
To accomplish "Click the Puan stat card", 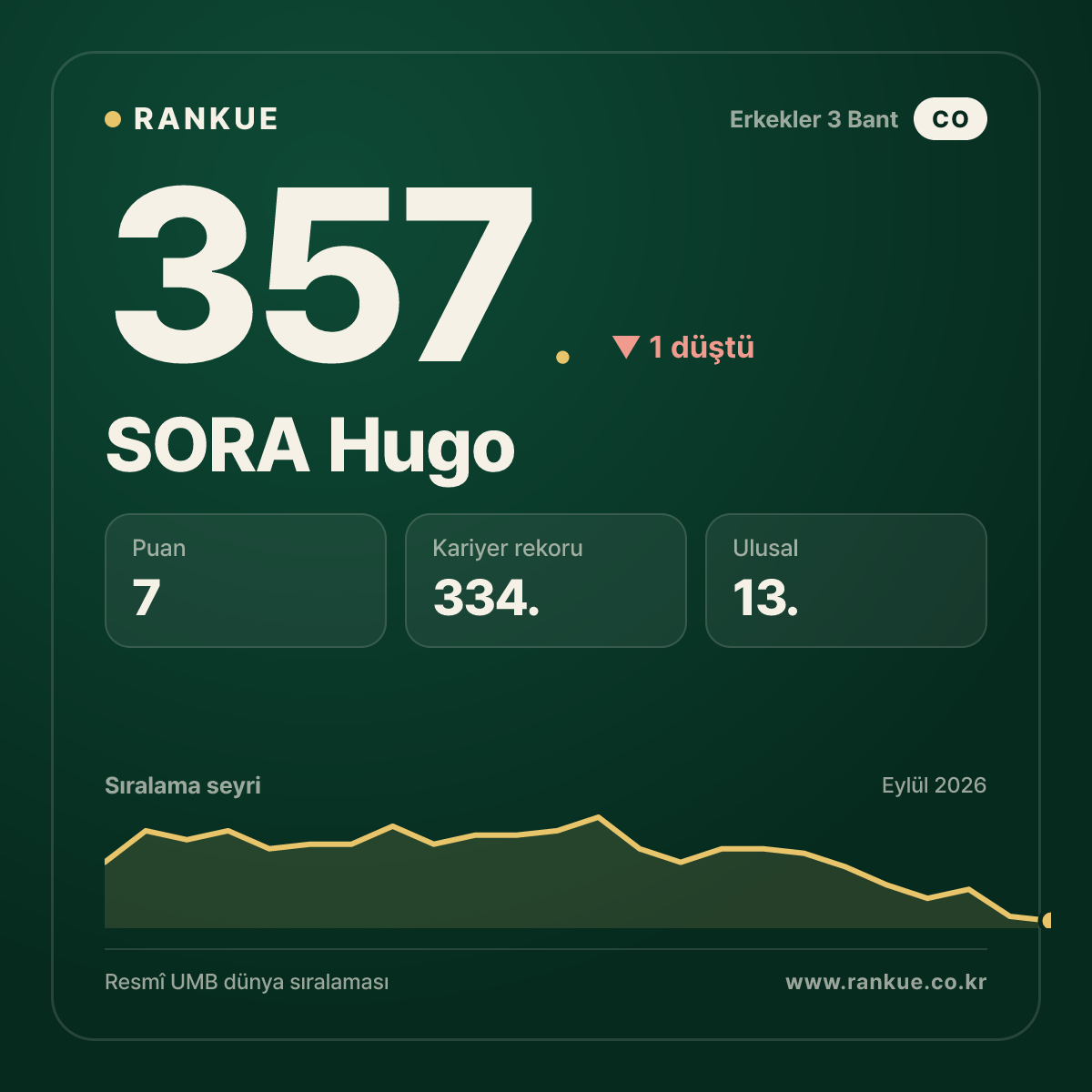I will [x=246, y=581].
